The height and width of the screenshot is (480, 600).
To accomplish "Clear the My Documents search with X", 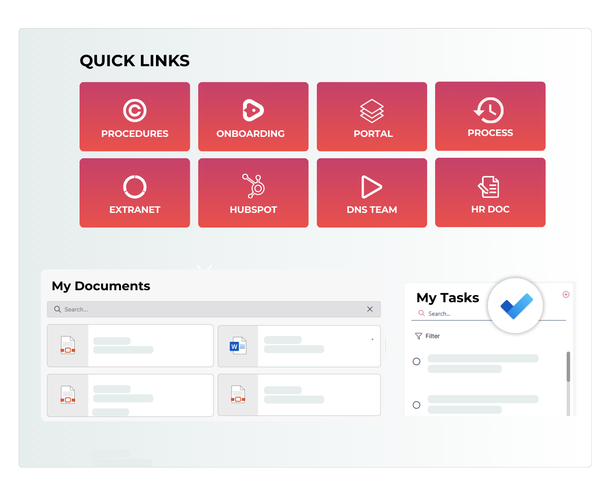I will click(370, 309).
